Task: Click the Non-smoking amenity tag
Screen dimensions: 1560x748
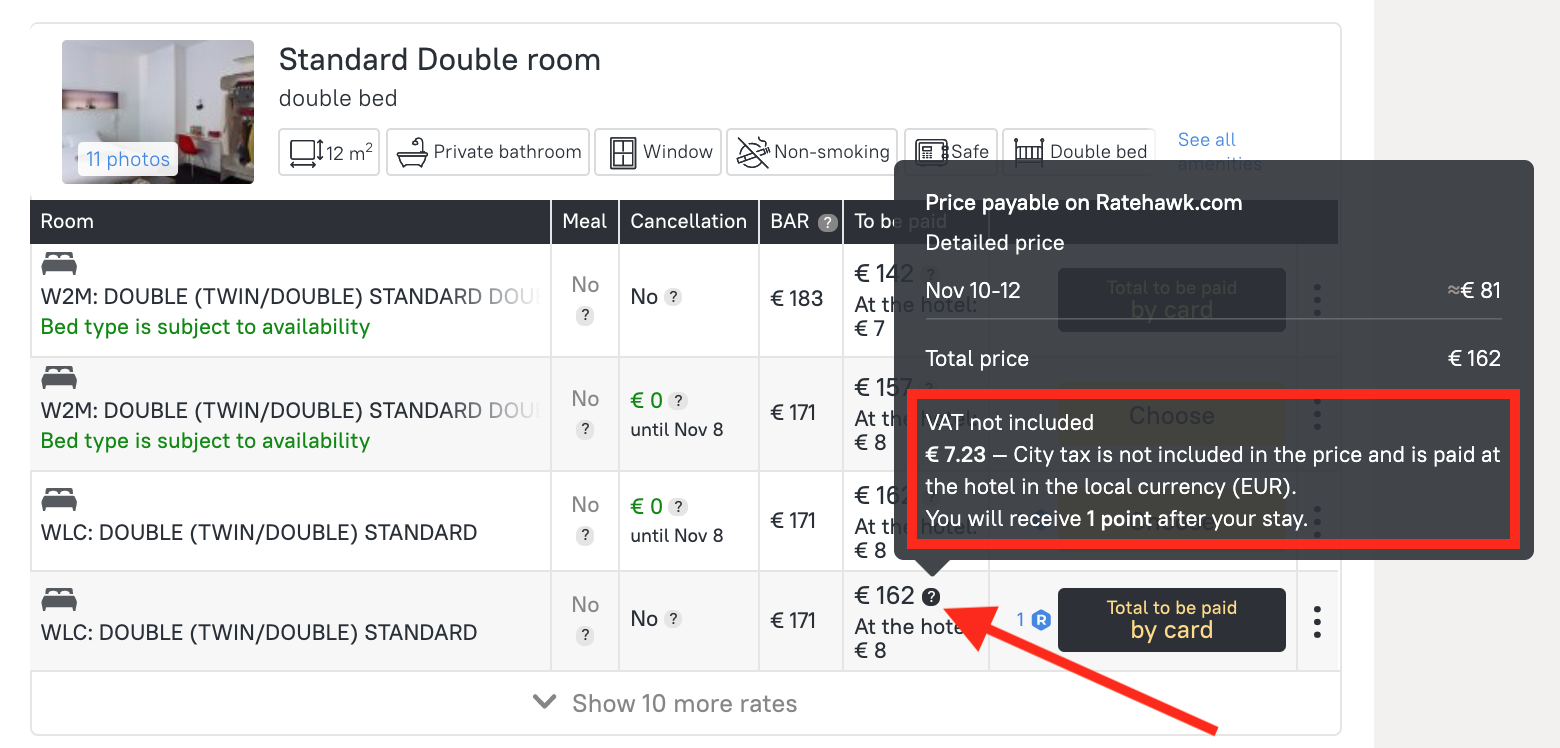Action: pyautogui.click(x=812, y=152)
